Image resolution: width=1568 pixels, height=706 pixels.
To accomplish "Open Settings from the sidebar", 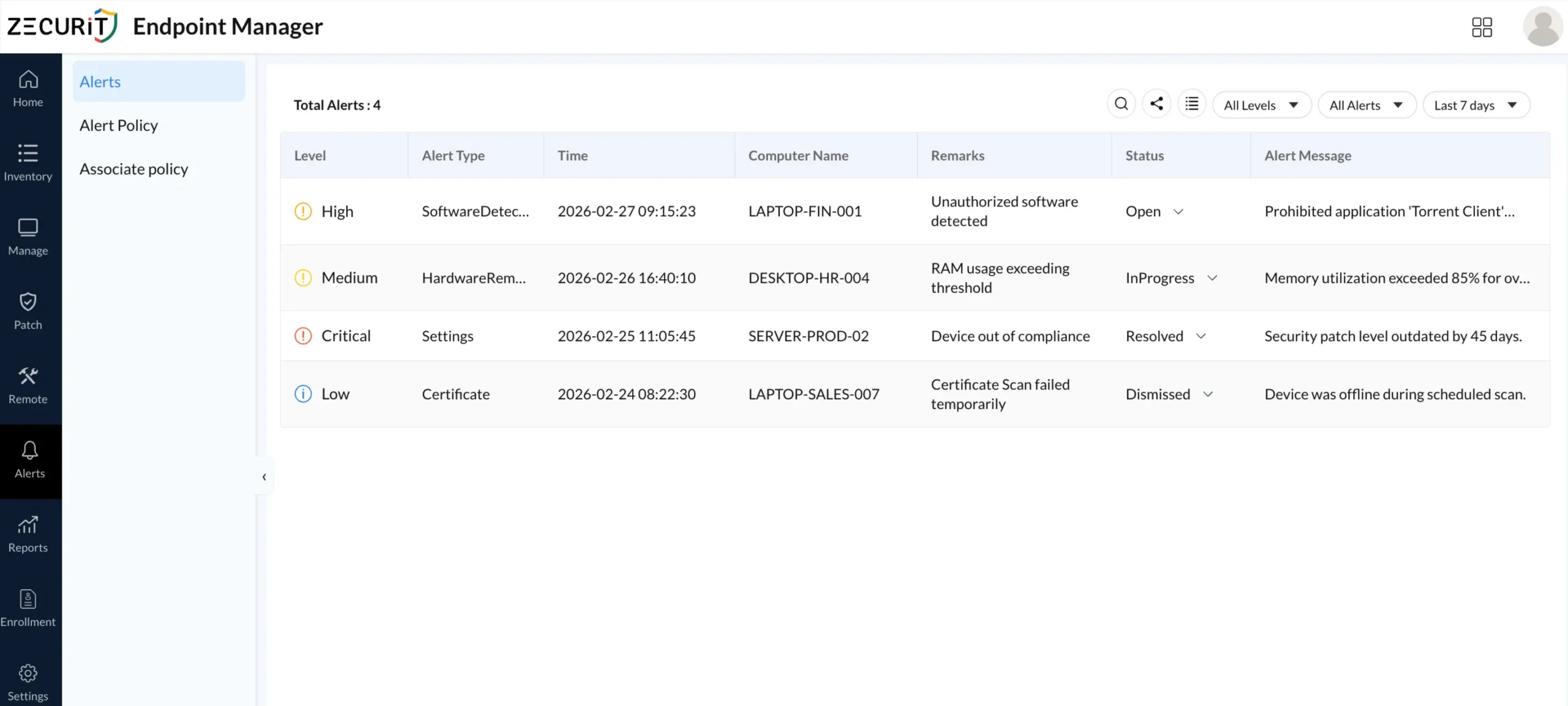I will click(x=28, y=680).
